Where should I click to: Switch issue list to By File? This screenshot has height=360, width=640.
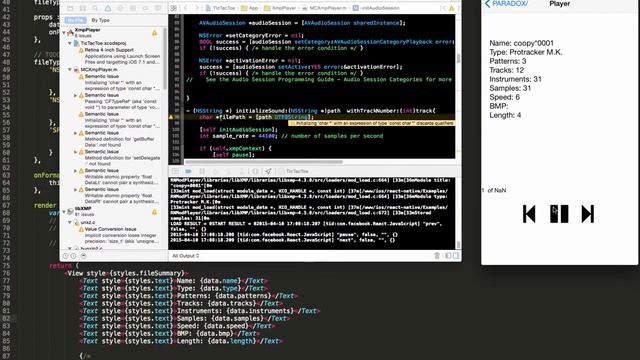(76, 20)
